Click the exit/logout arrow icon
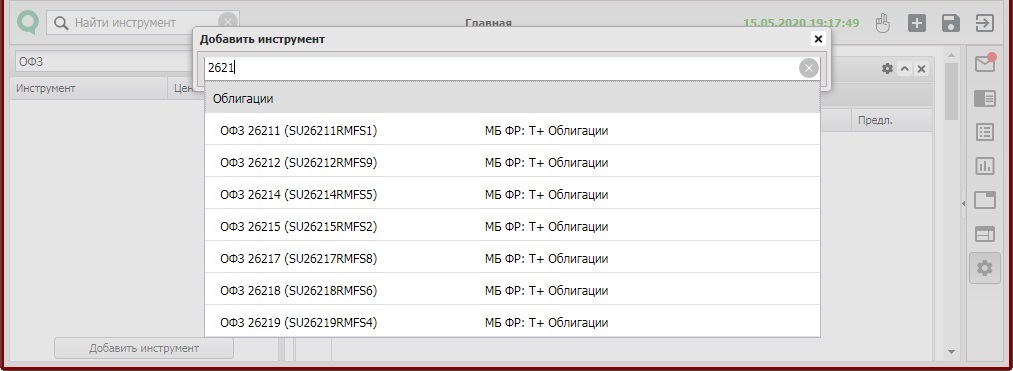 pyautogui.click(x=985, y=23)
